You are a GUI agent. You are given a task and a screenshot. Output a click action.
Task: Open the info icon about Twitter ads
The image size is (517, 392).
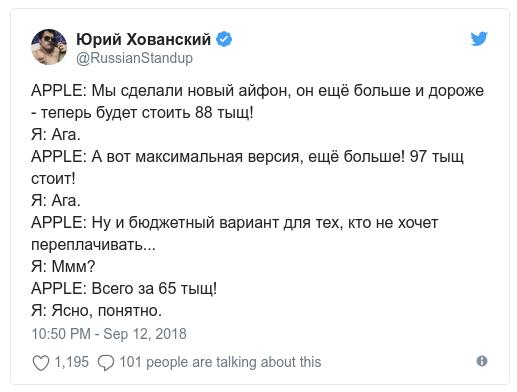pyautogui.click(x=482, y=361)
